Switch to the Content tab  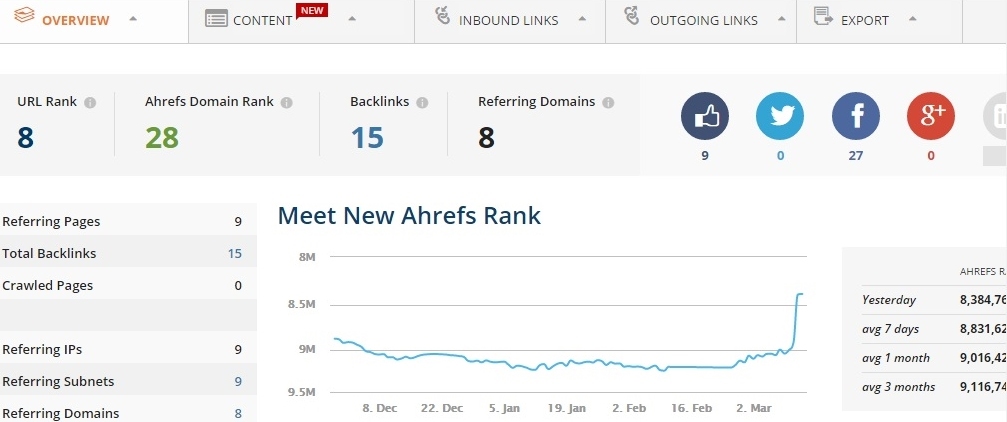pos(262,20)
